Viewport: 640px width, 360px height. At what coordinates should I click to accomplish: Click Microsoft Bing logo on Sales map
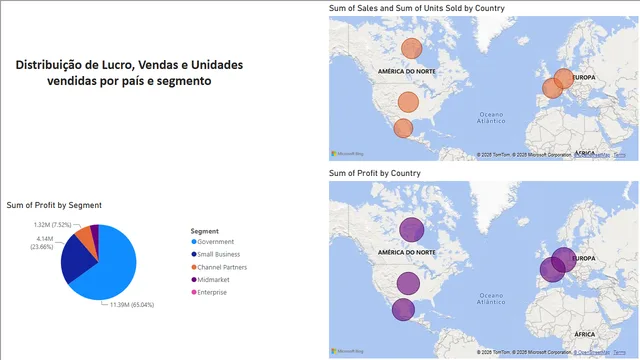[x=347, y=154]
